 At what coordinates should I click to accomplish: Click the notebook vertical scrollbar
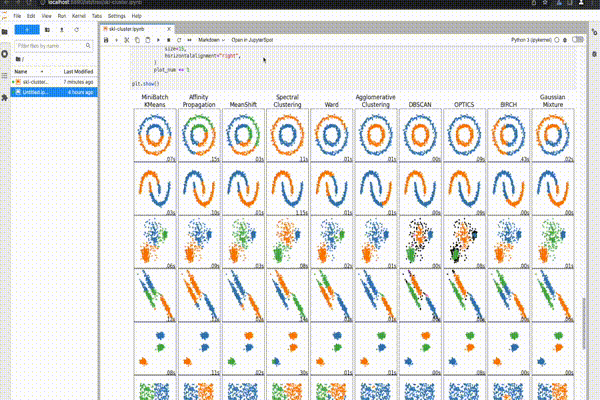click(x=584, y=323)
